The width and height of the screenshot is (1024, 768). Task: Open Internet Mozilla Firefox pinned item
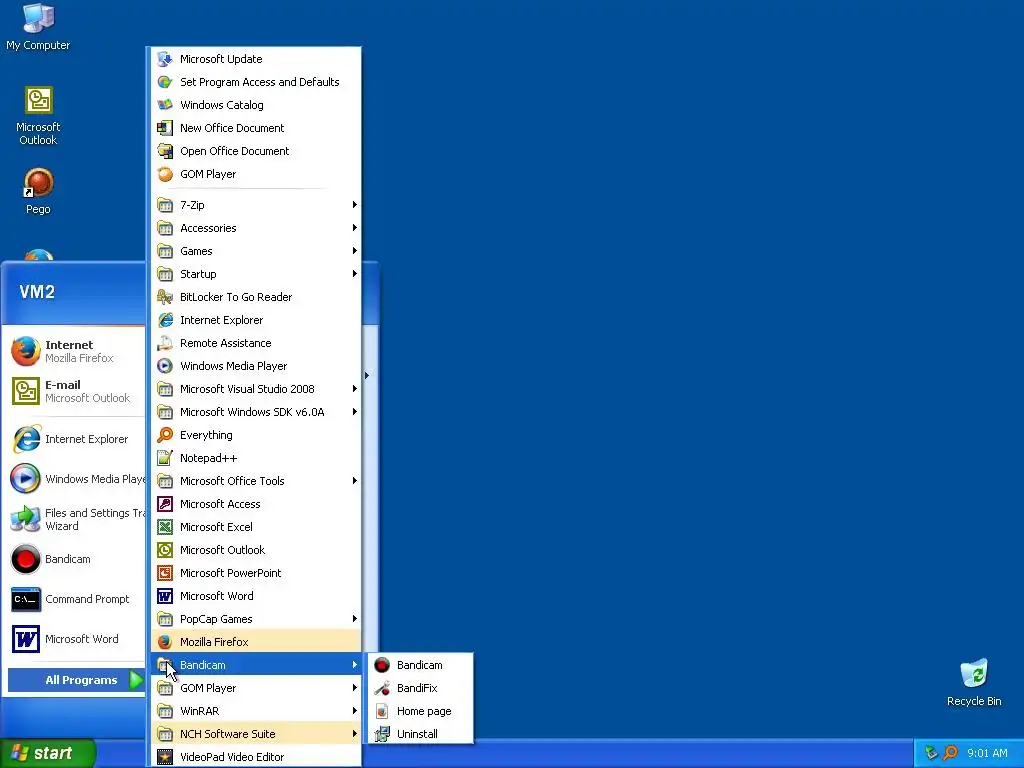point(74,351)
